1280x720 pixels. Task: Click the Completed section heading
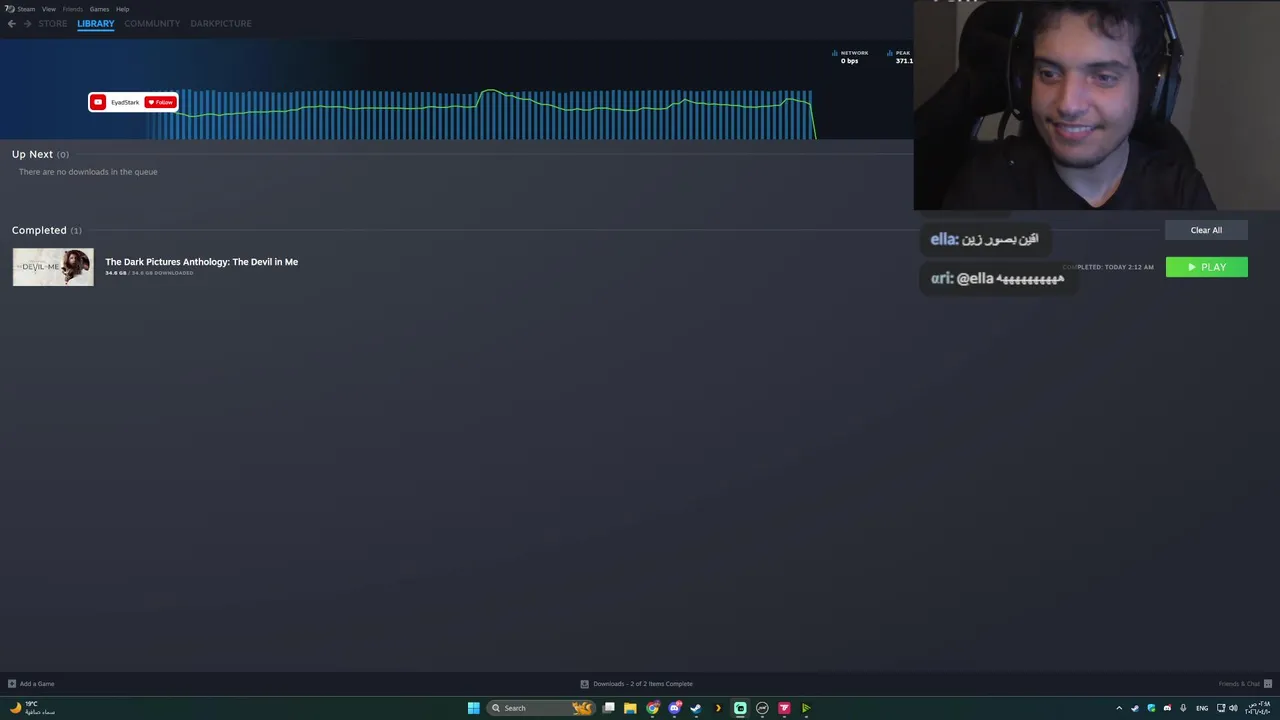point(39,230)
